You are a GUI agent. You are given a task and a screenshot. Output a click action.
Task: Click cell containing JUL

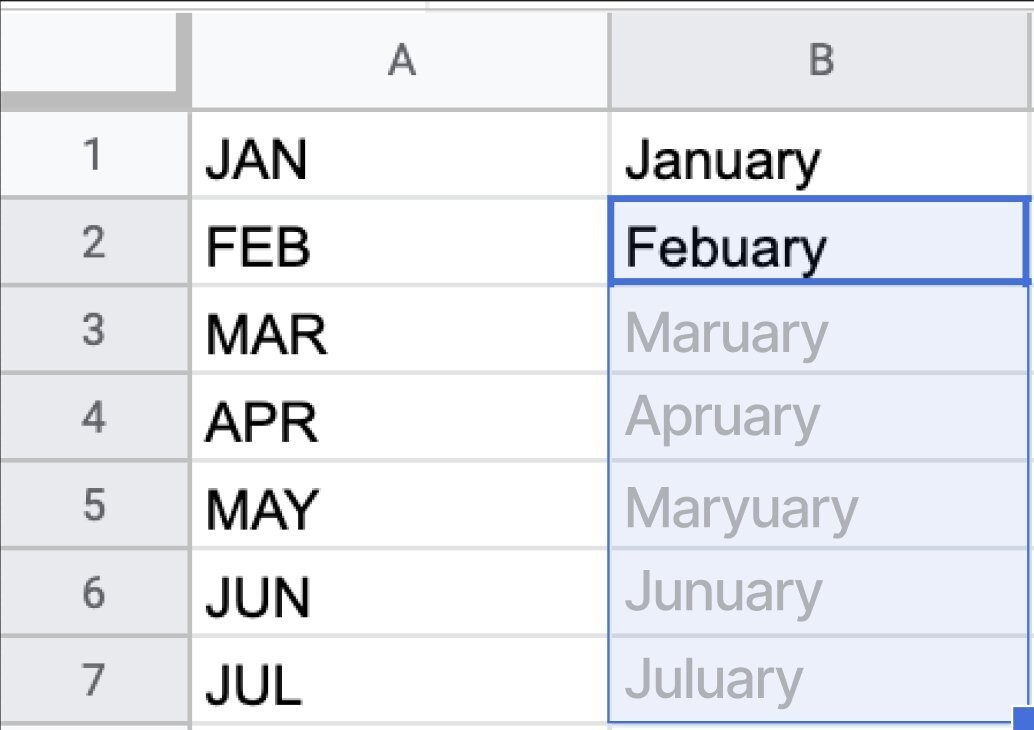coord(400,679)
